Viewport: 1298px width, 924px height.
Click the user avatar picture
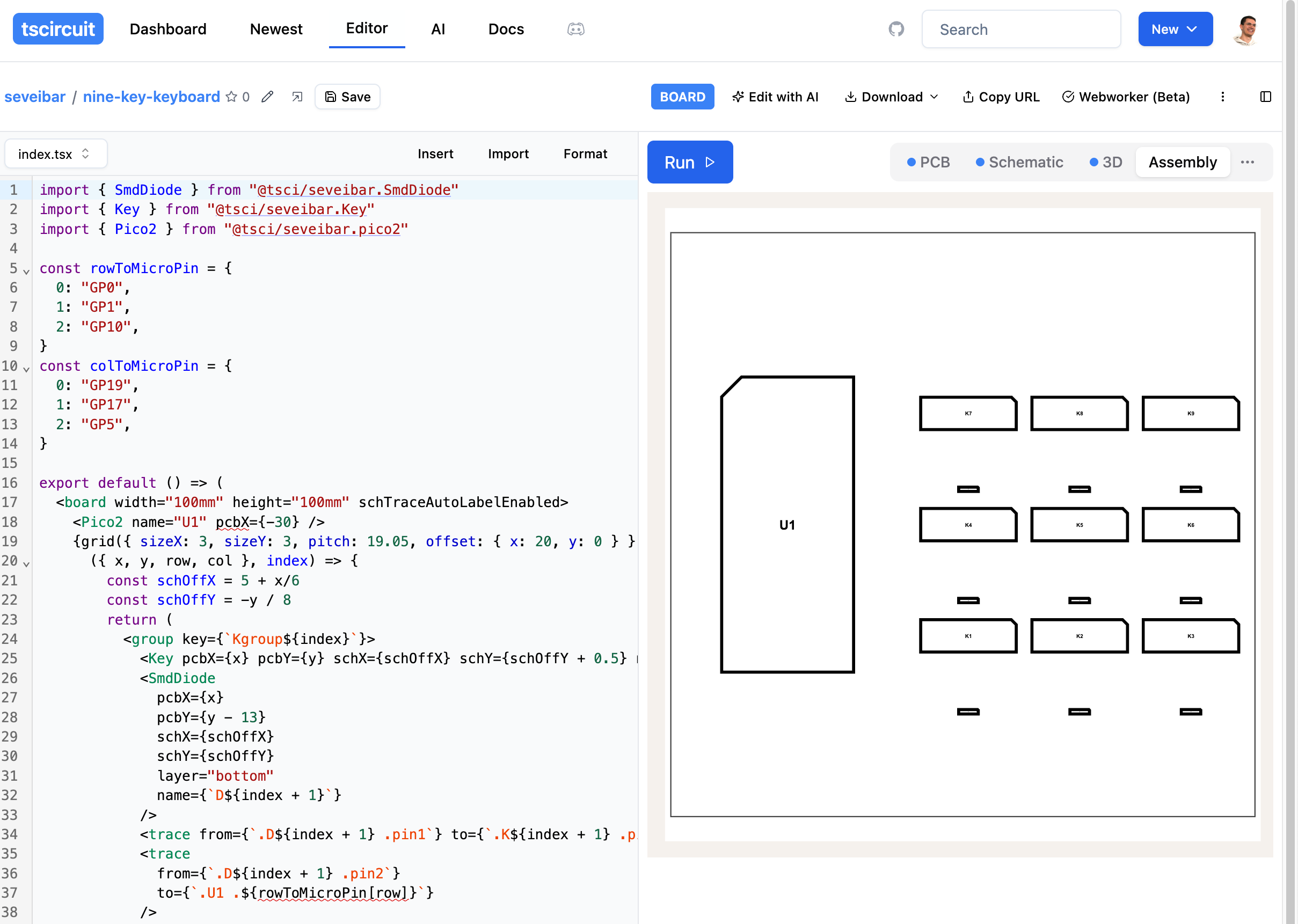tap(1245, 29)
